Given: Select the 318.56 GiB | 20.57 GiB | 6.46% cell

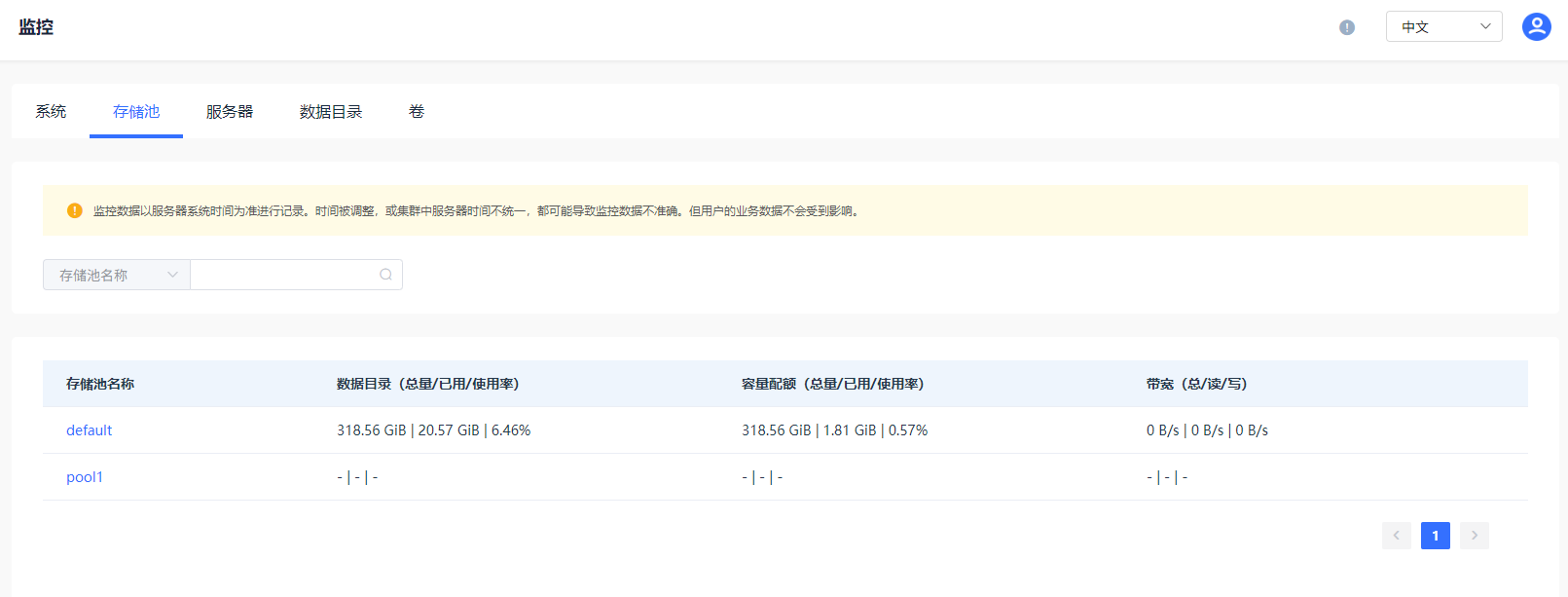Looking at the screenshot, I should point(433,430).
